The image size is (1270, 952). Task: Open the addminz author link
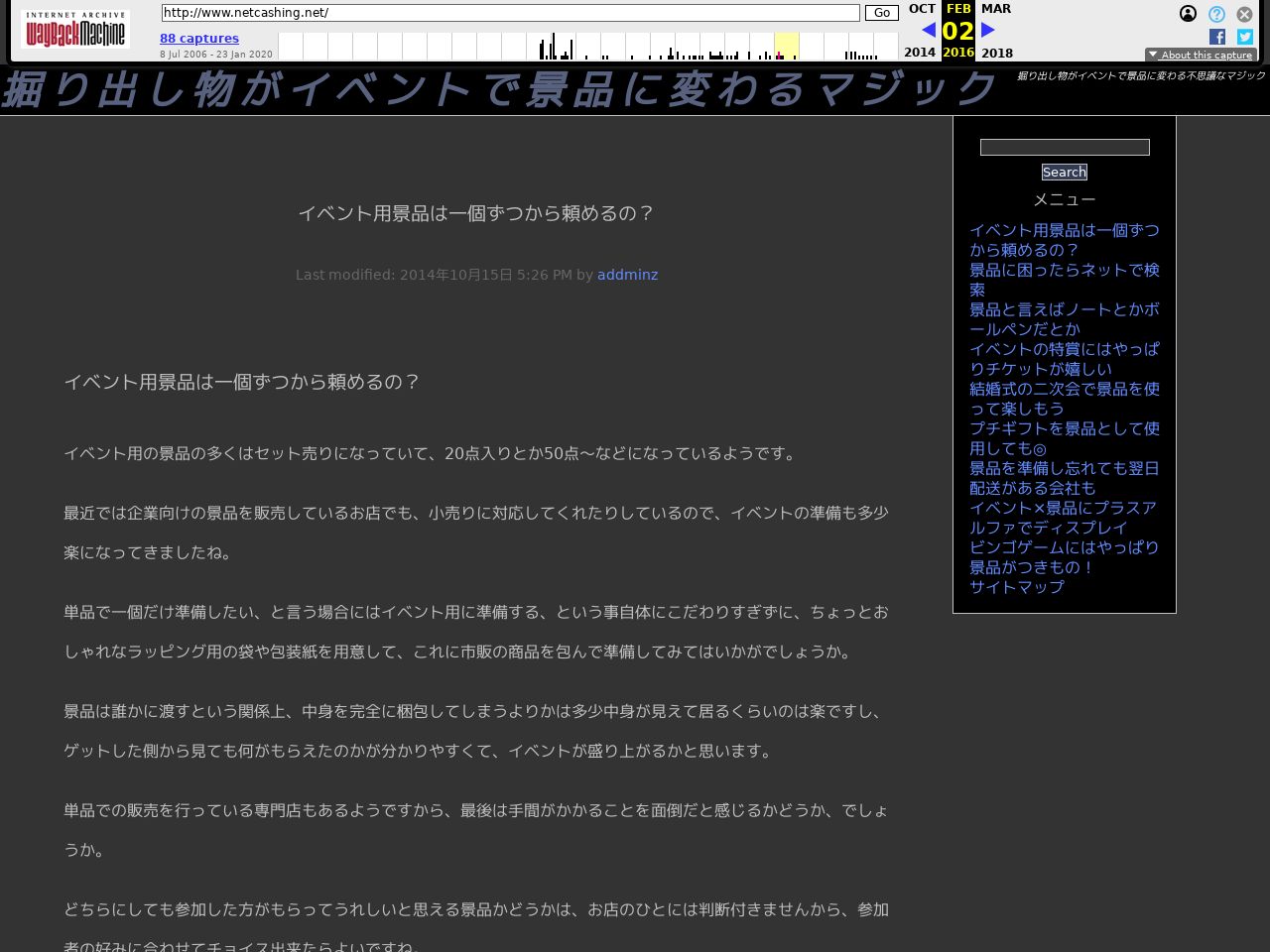point(627,275)
